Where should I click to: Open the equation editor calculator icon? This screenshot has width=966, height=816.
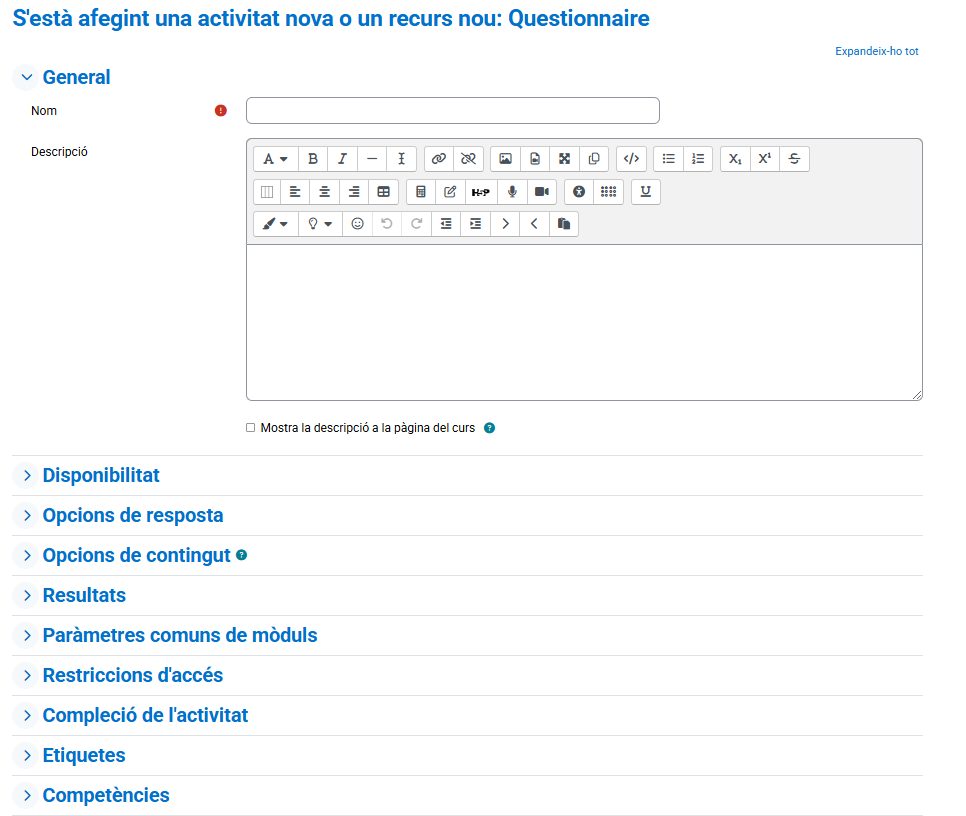coord(421,192)
